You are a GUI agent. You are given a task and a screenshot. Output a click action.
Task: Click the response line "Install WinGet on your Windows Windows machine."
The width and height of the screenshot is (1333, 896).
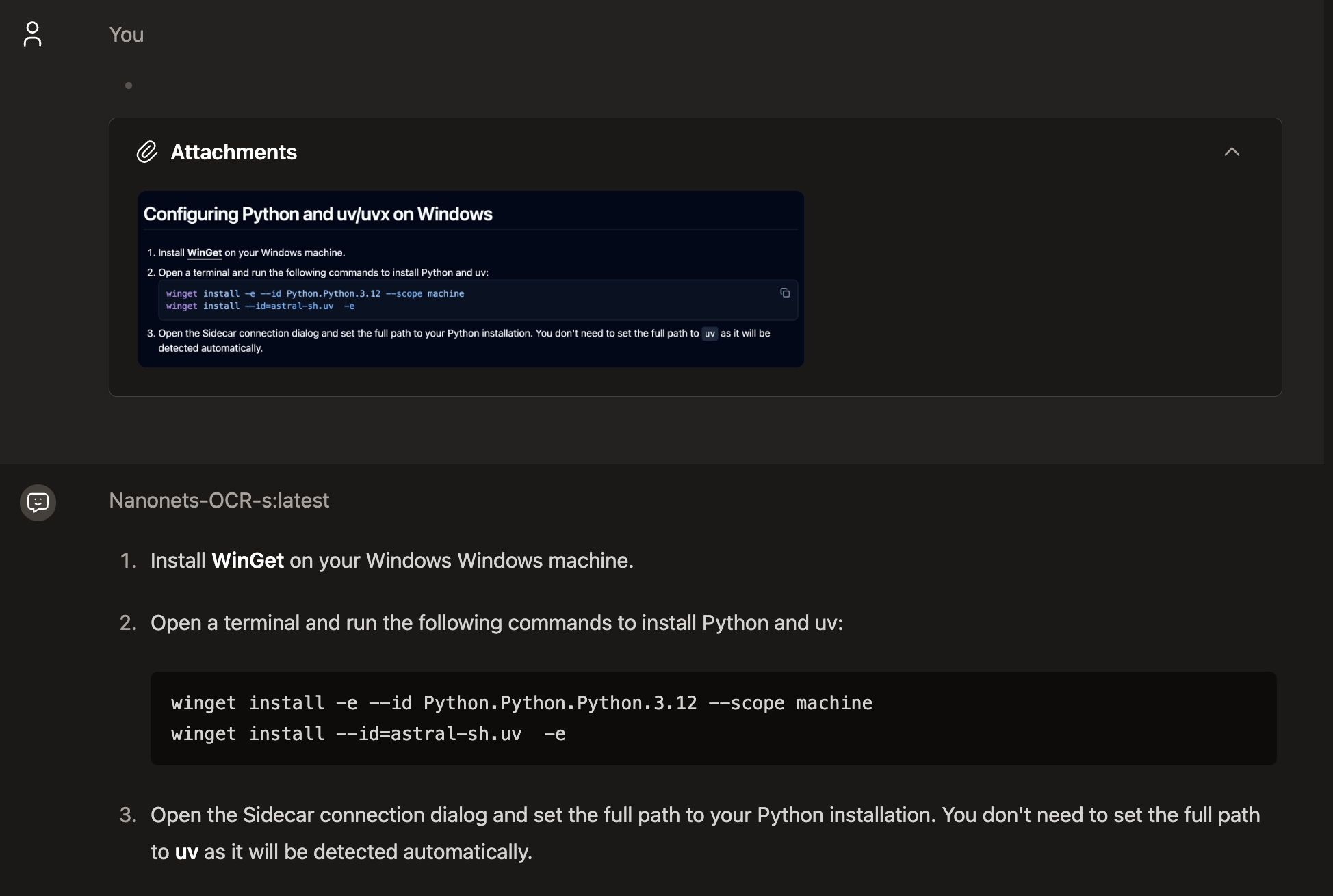[x=392, y=560]
